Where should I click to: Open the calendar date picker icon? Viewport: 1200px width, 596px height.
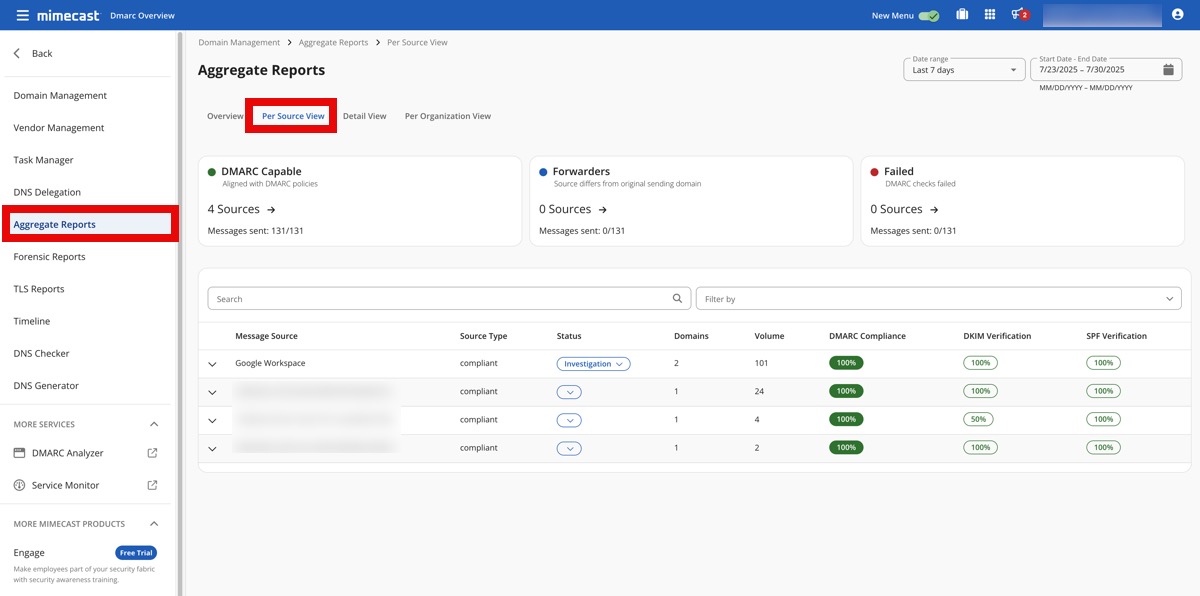(x=1168, y=70)
